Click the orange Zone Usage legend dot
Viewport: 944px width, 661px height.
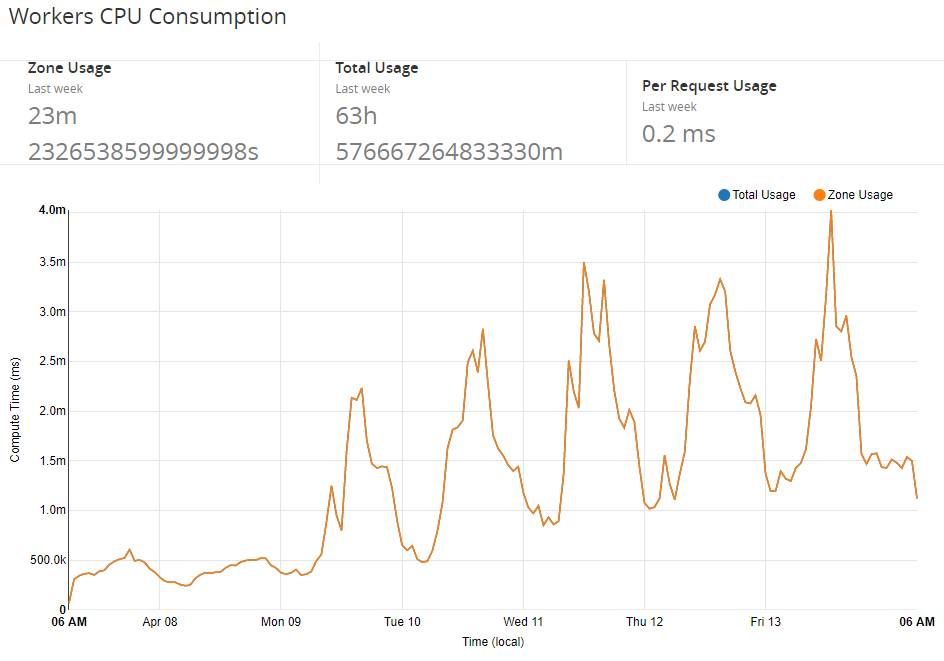pyautogui.click(x=820, y=195)
